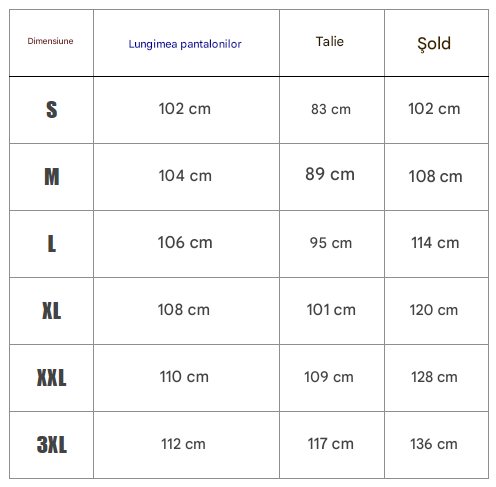Click the L size row label
Screen dimensions: 496x487
(52, 243)
